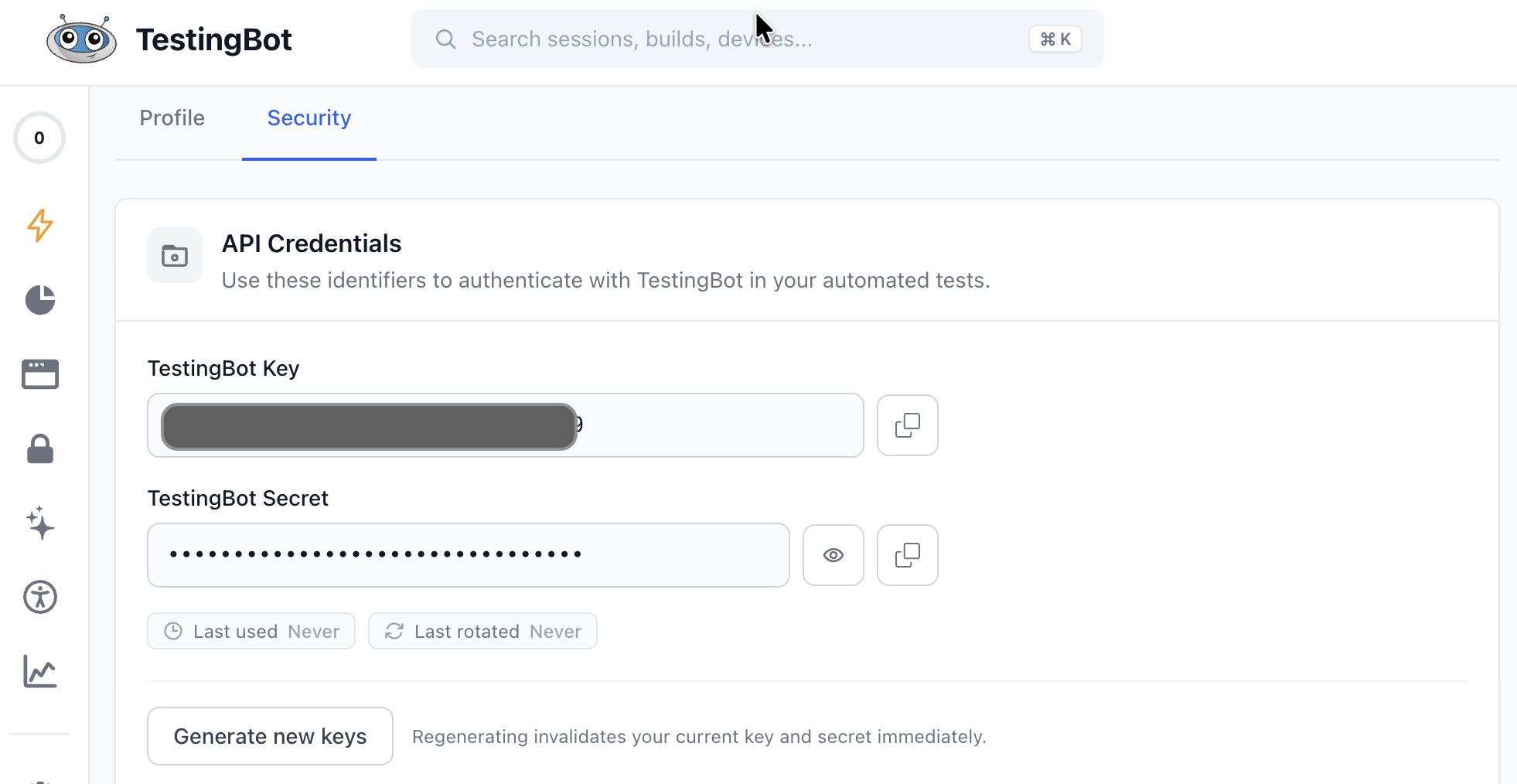Open the TestingBot home title link
This screenshot has height=784, width=1517.
(x=213, y=39)
